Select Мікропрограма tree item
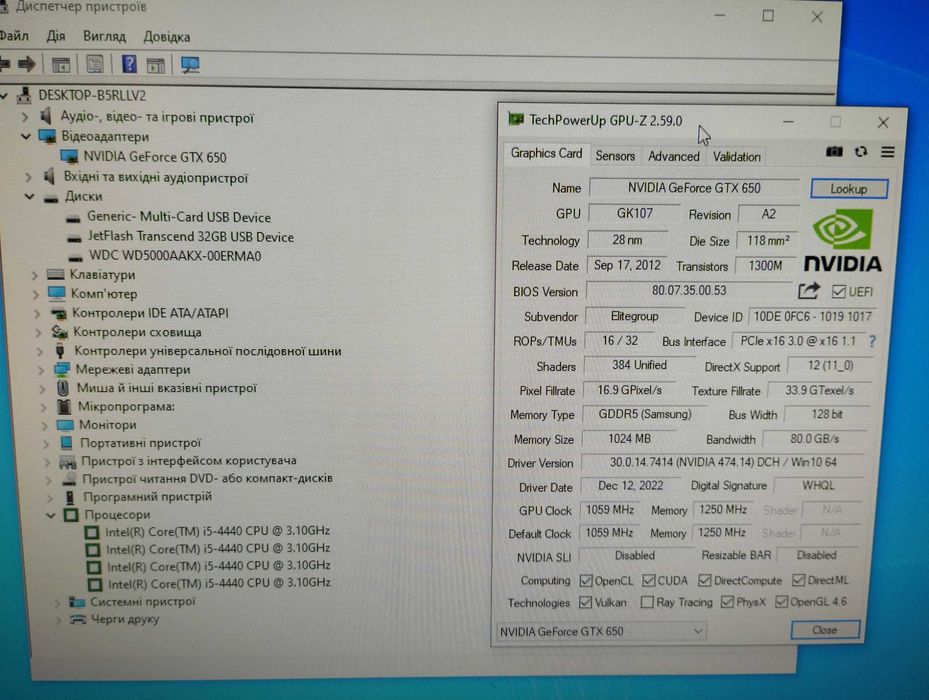Viewport: 929px width, 700px height. point(126,407)
